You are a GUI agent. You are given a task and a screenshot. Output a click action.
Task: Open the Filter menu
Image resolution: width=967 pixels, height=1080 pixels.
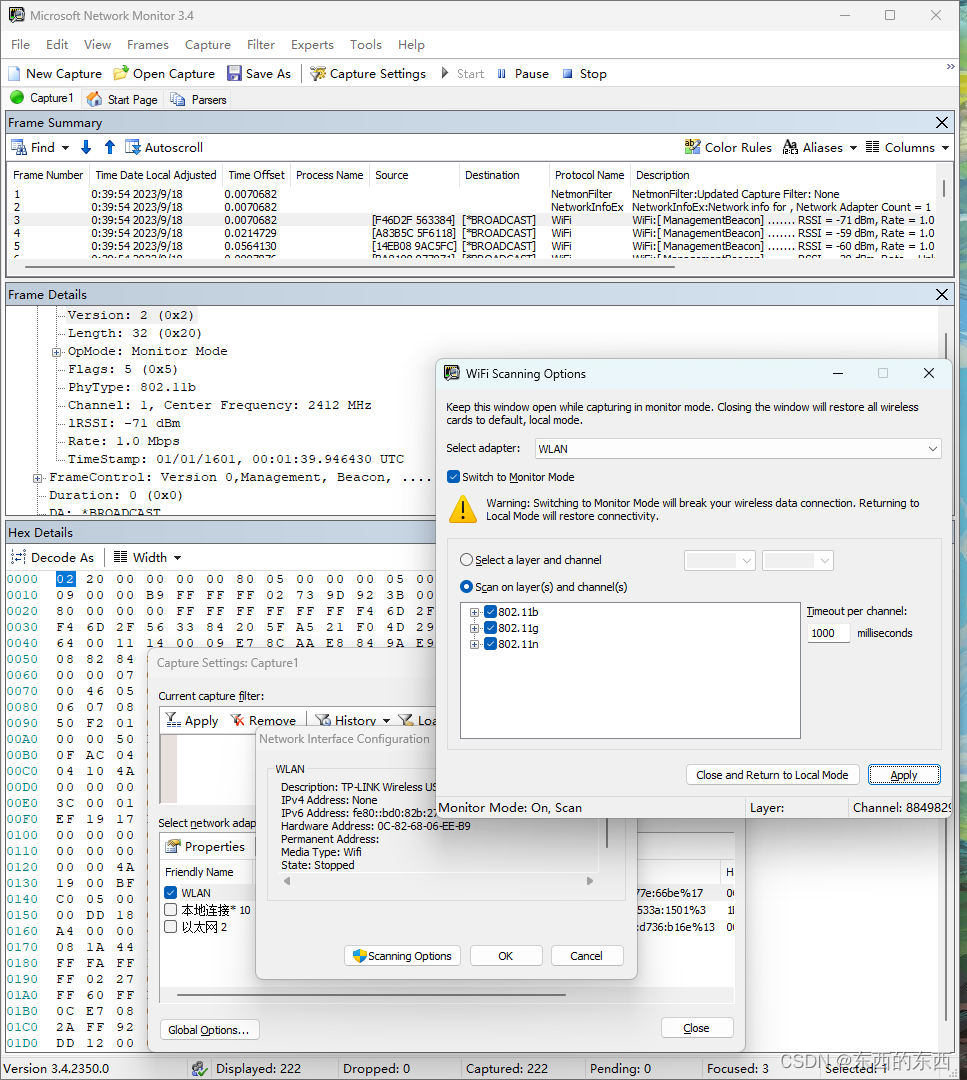261,45
